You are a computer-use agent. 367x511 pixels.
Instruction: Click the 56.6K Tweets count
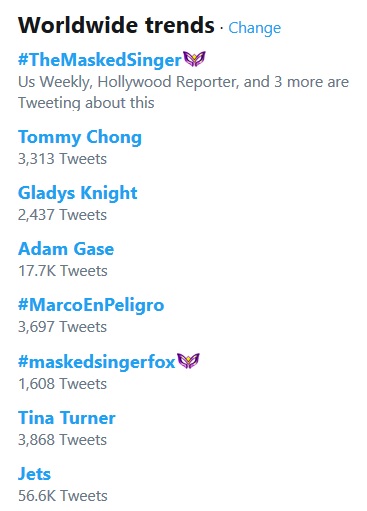[63, 496]
